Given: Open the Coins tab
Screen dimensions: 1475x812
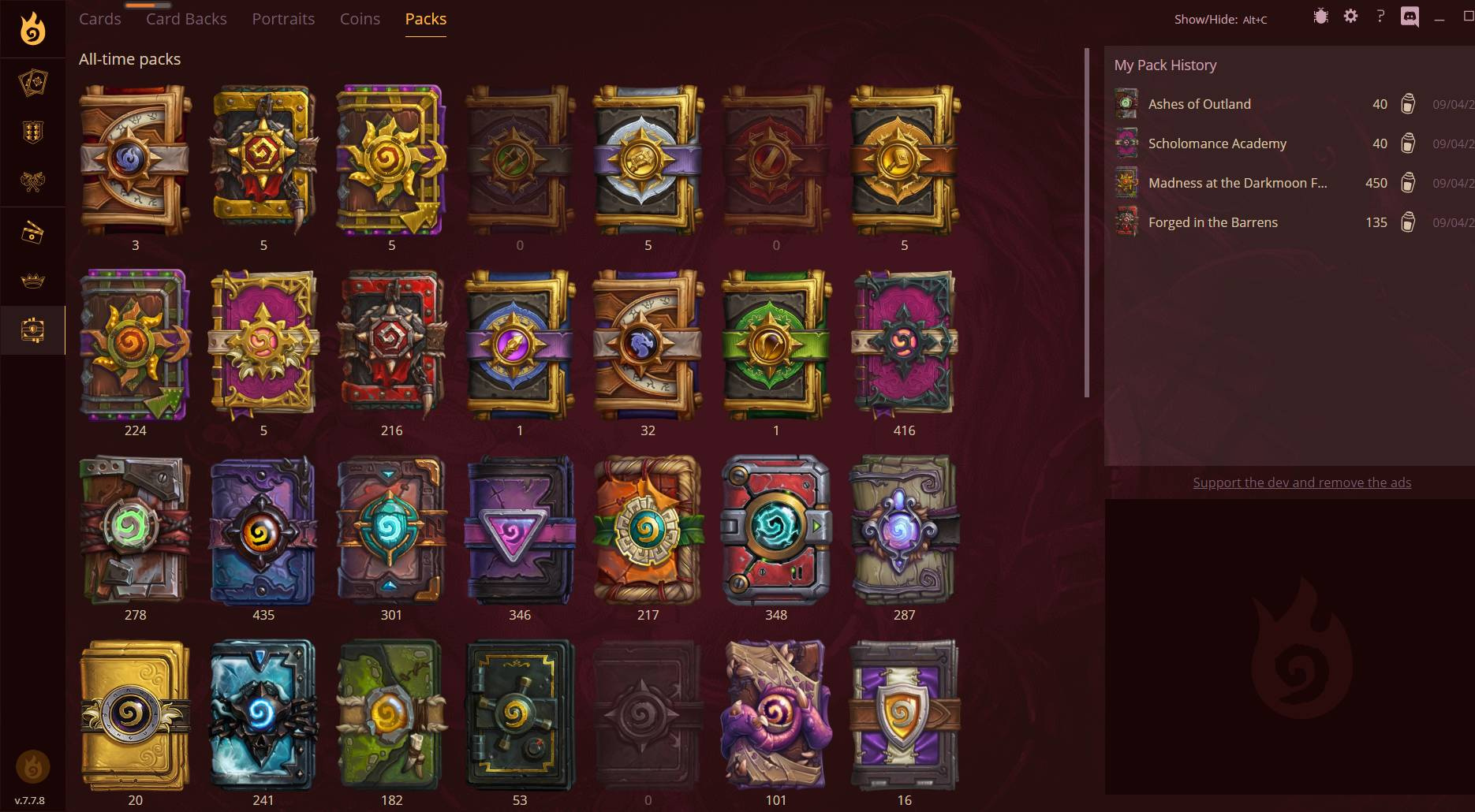Looking at the screenshot, I should coord(360,19).
